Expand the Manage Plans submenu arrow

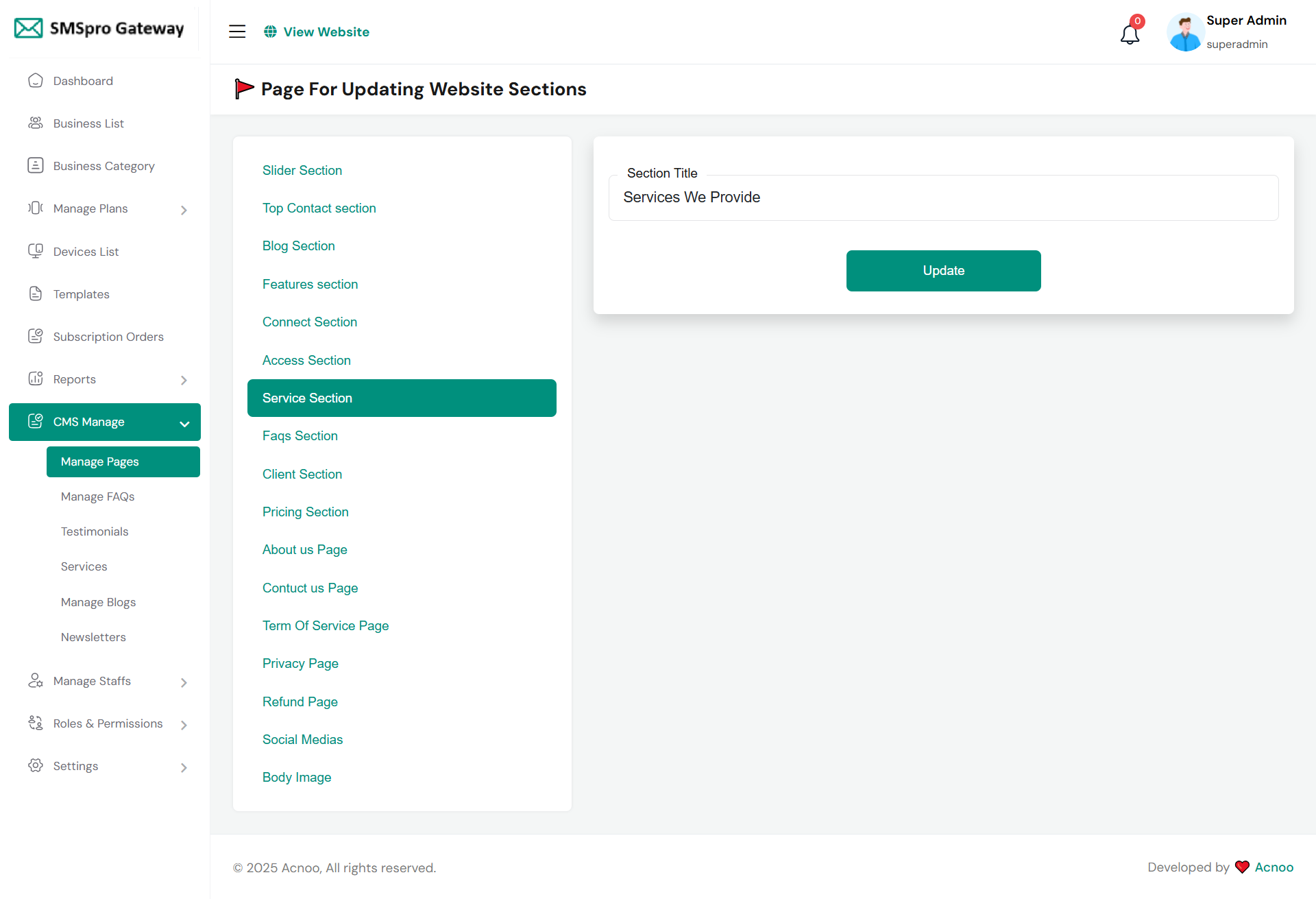click(184, 210)
